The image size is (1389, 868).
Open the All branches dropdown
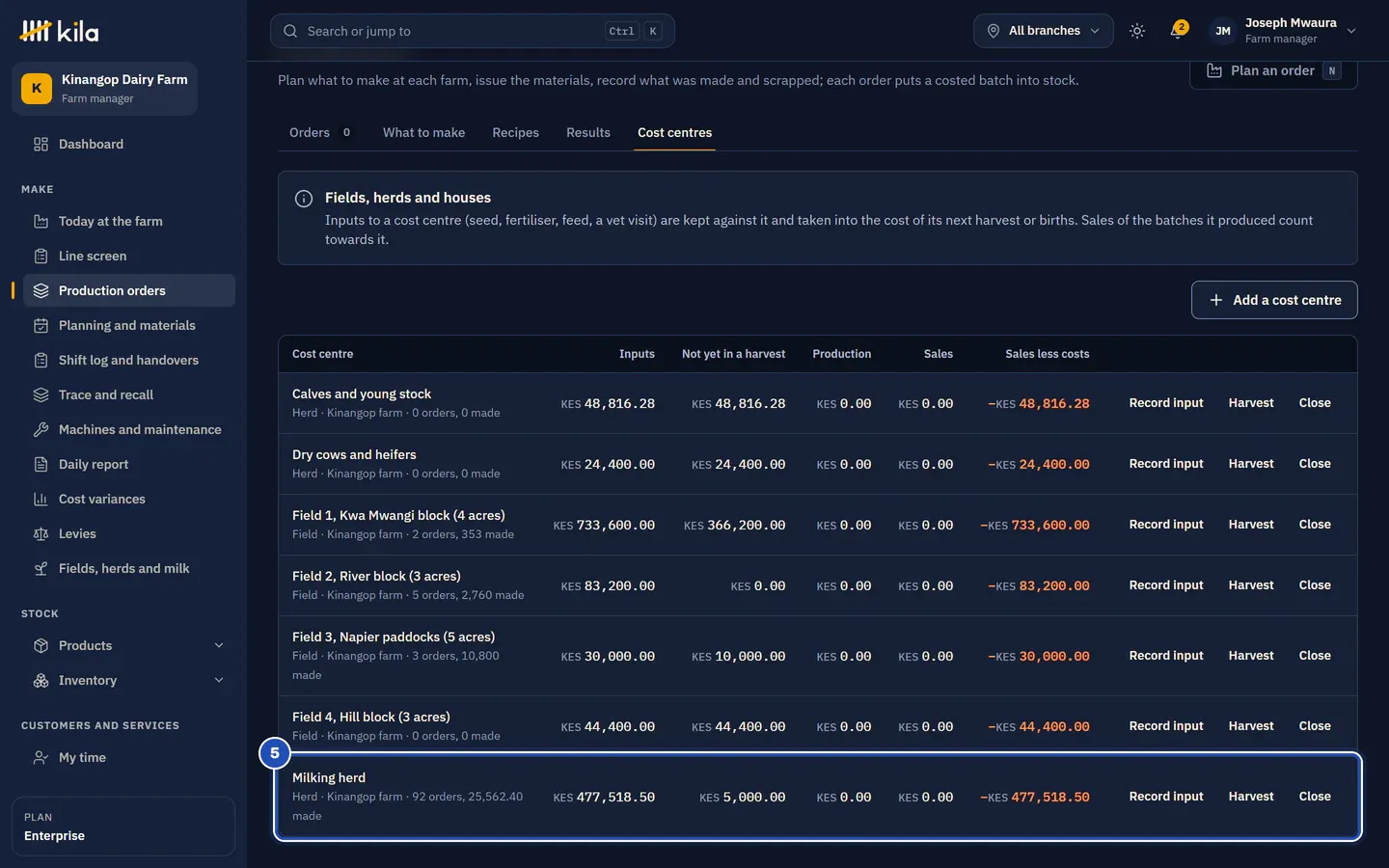point(1043,31)
